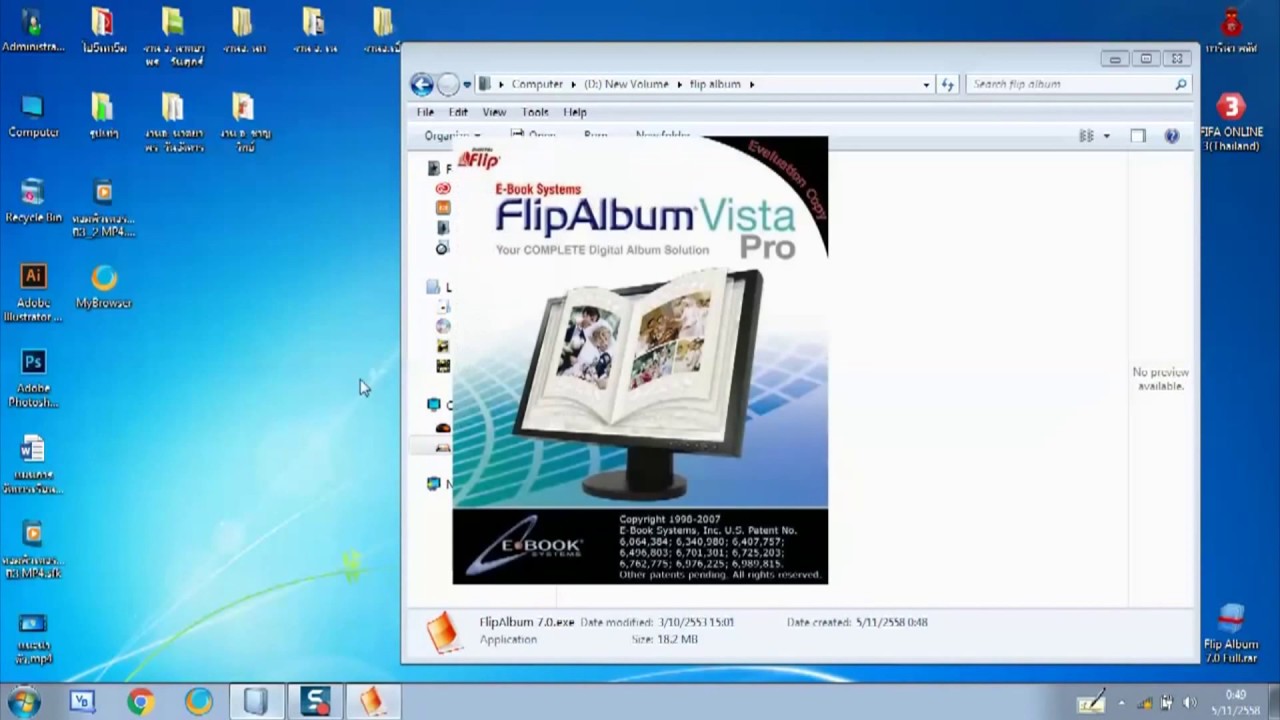Expand the arrow after Computer in breadcrumb
This screenshot has height=720, width=1280.
click(x=573, y=85)
